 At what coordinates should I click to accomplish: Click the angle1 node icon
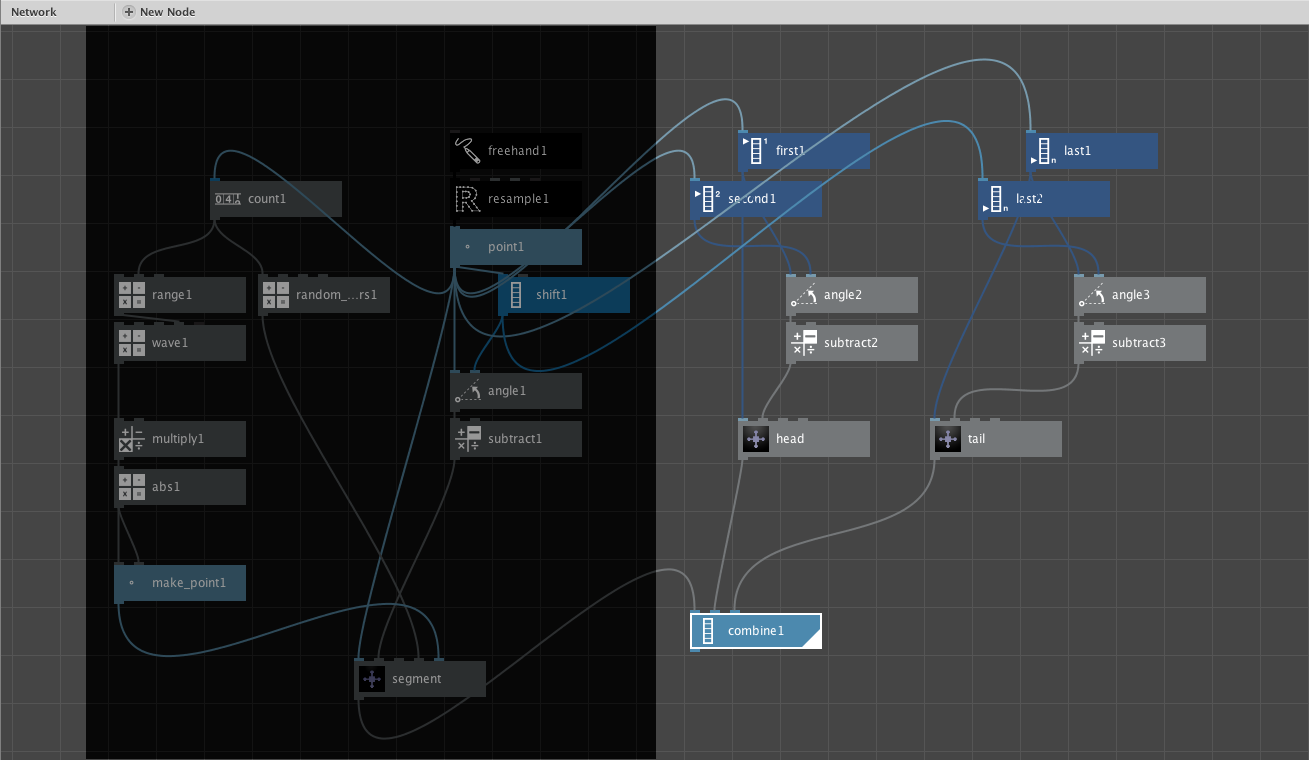pyautogui.click(x=468, y=391)
